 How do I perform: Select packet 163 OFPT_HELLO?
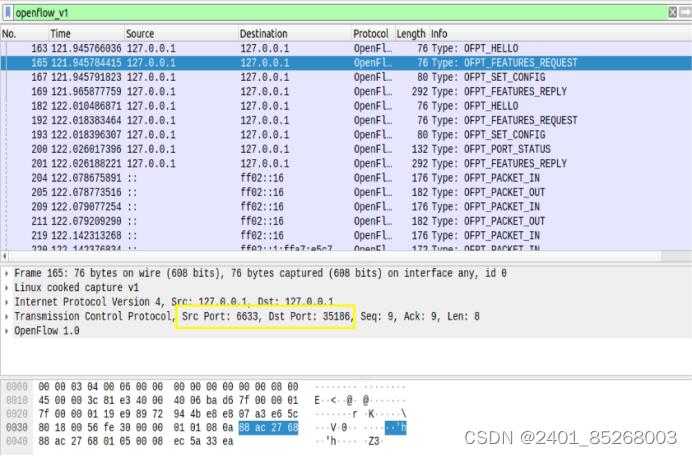click(x=346, y=49)
